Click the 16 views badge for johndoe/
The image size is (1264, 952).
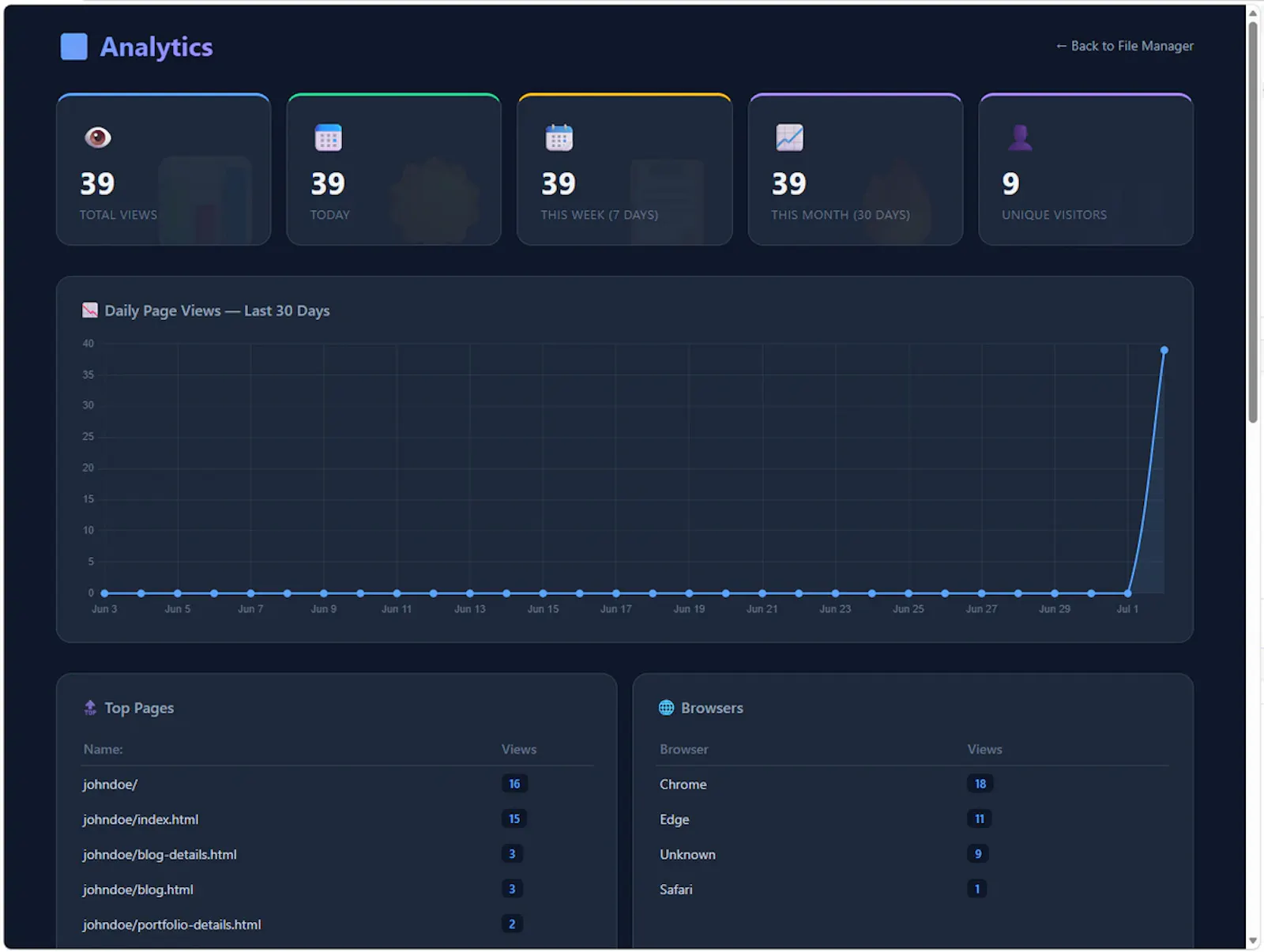[514, 784]
